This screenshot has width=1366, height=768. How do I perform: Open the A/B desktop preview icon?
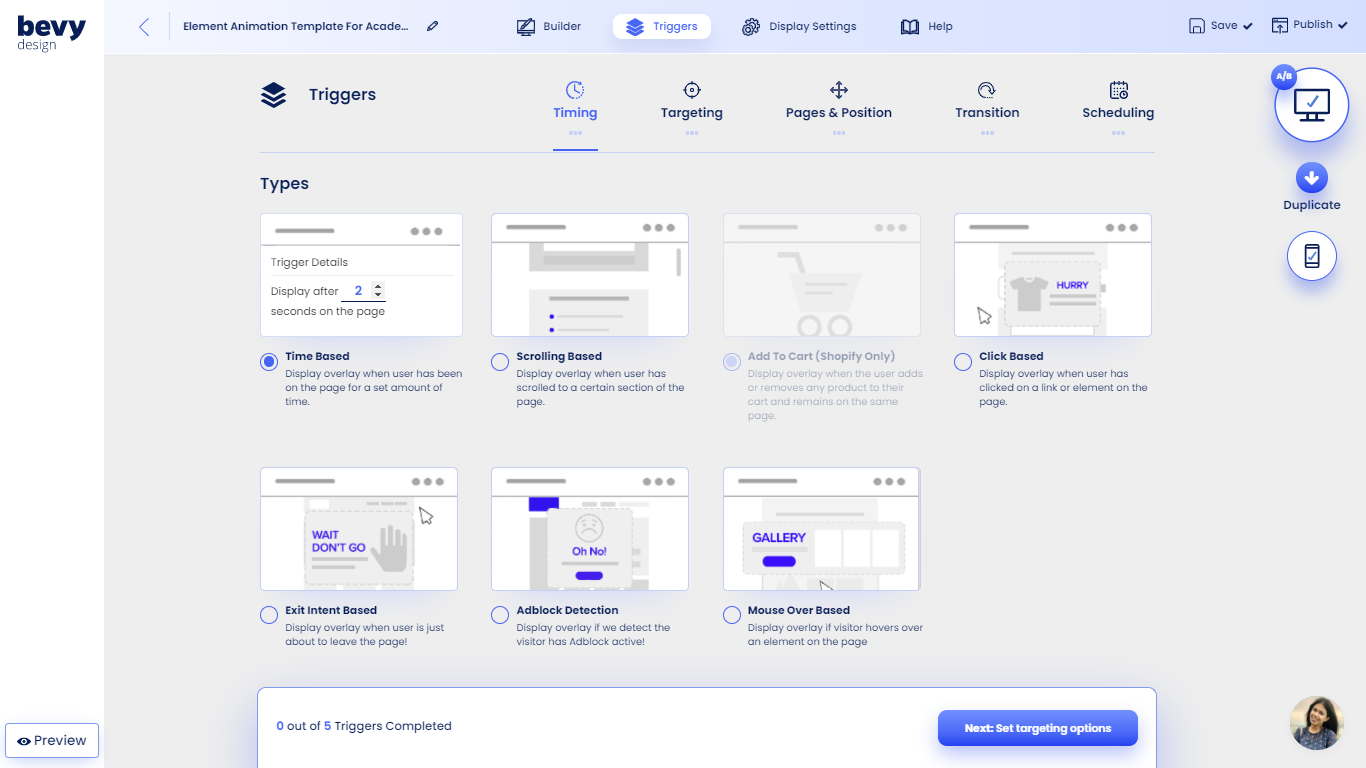(x=1311, y=104)
